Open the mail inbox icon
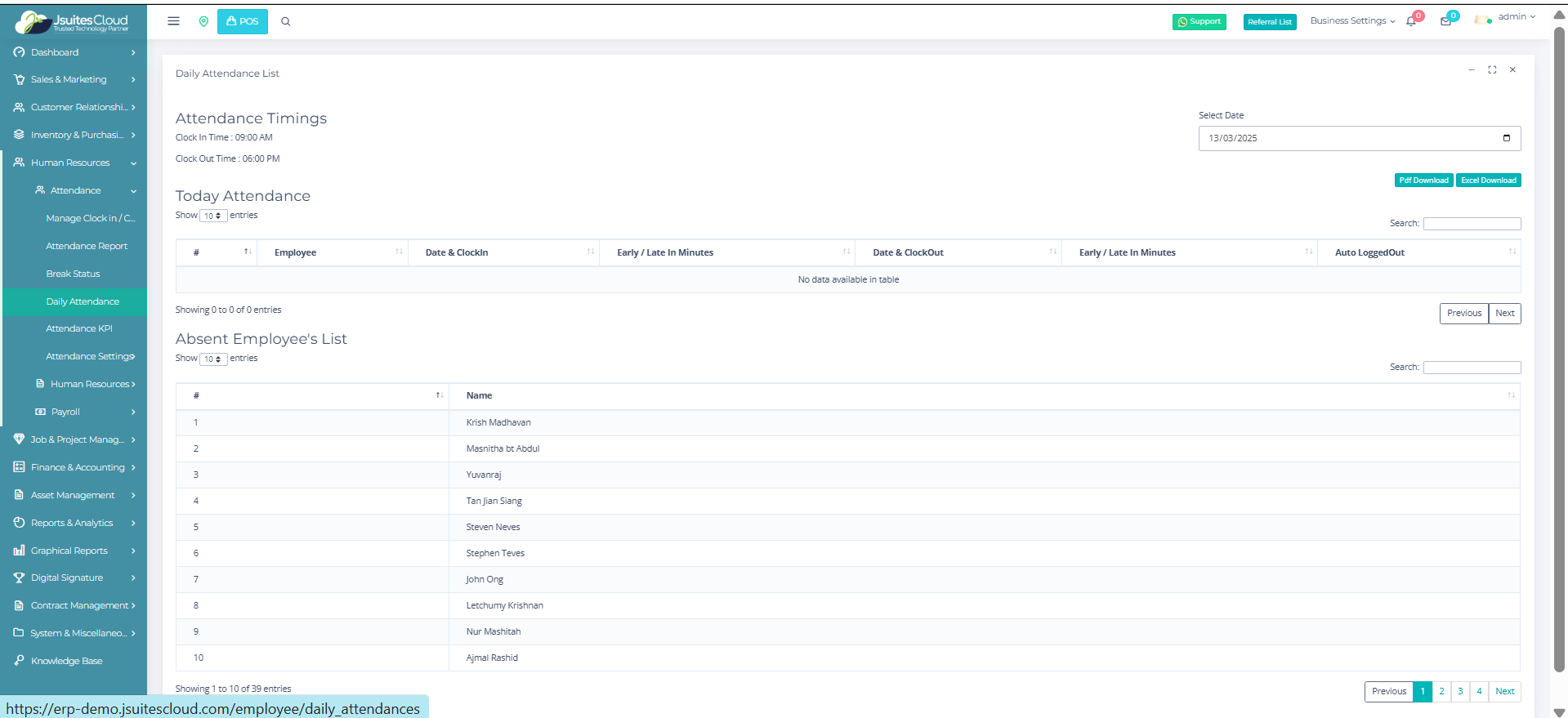Screen dimensions: 1568x718 1445,21
